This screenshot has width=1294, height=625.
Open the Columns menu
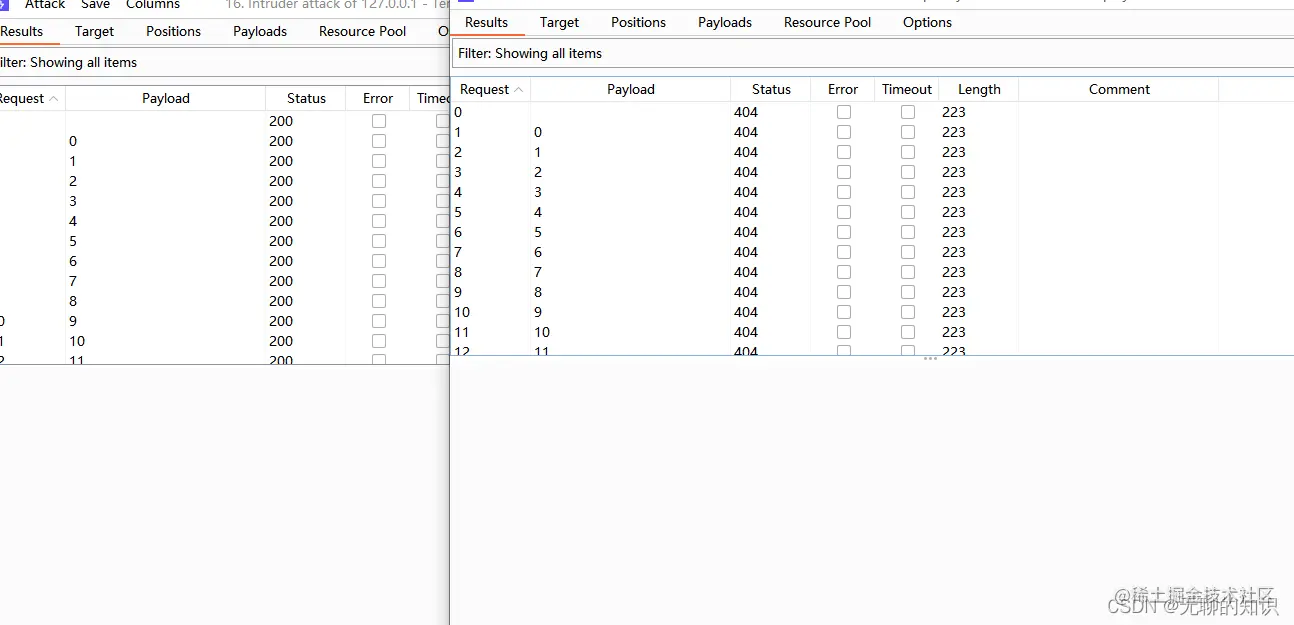(153, 5)
